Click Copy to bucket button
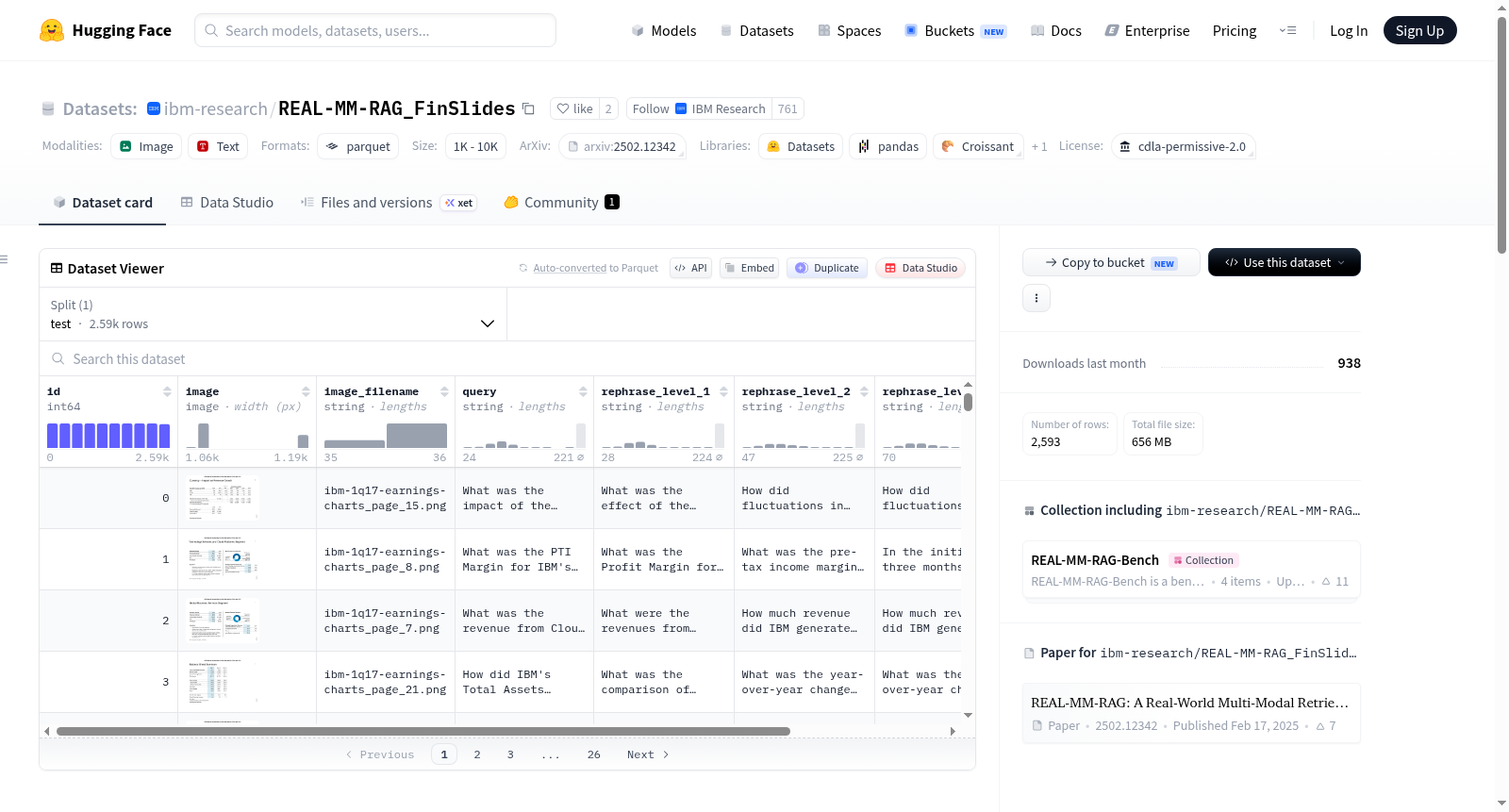Viewport: 1509px width, 812px height. [x=1111, y=262]
